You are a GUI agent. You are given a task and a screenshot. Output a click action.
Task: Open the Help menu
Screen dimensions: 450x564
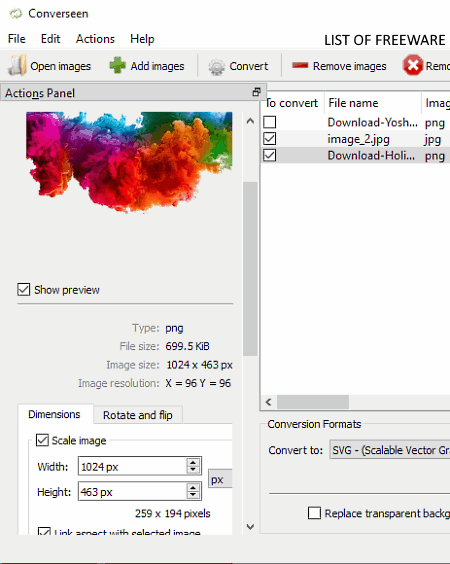[142, 39]
